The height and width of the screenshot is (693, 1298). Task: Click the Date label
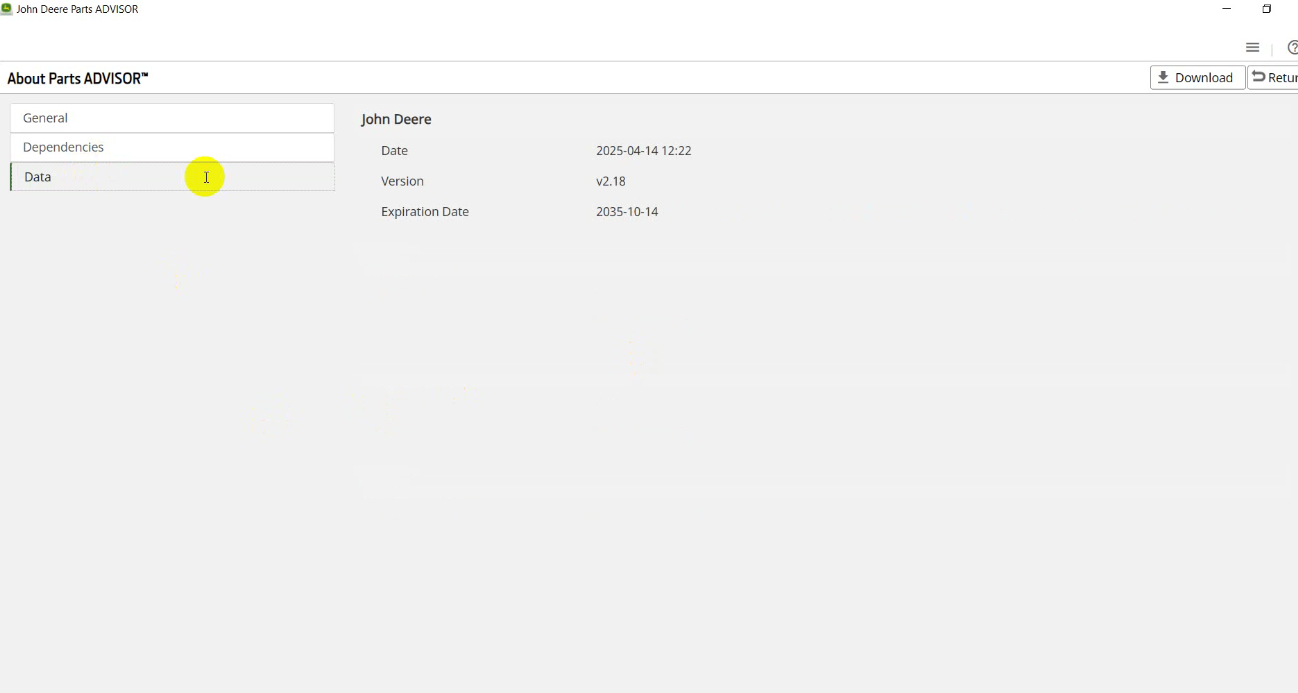point(394,151)
